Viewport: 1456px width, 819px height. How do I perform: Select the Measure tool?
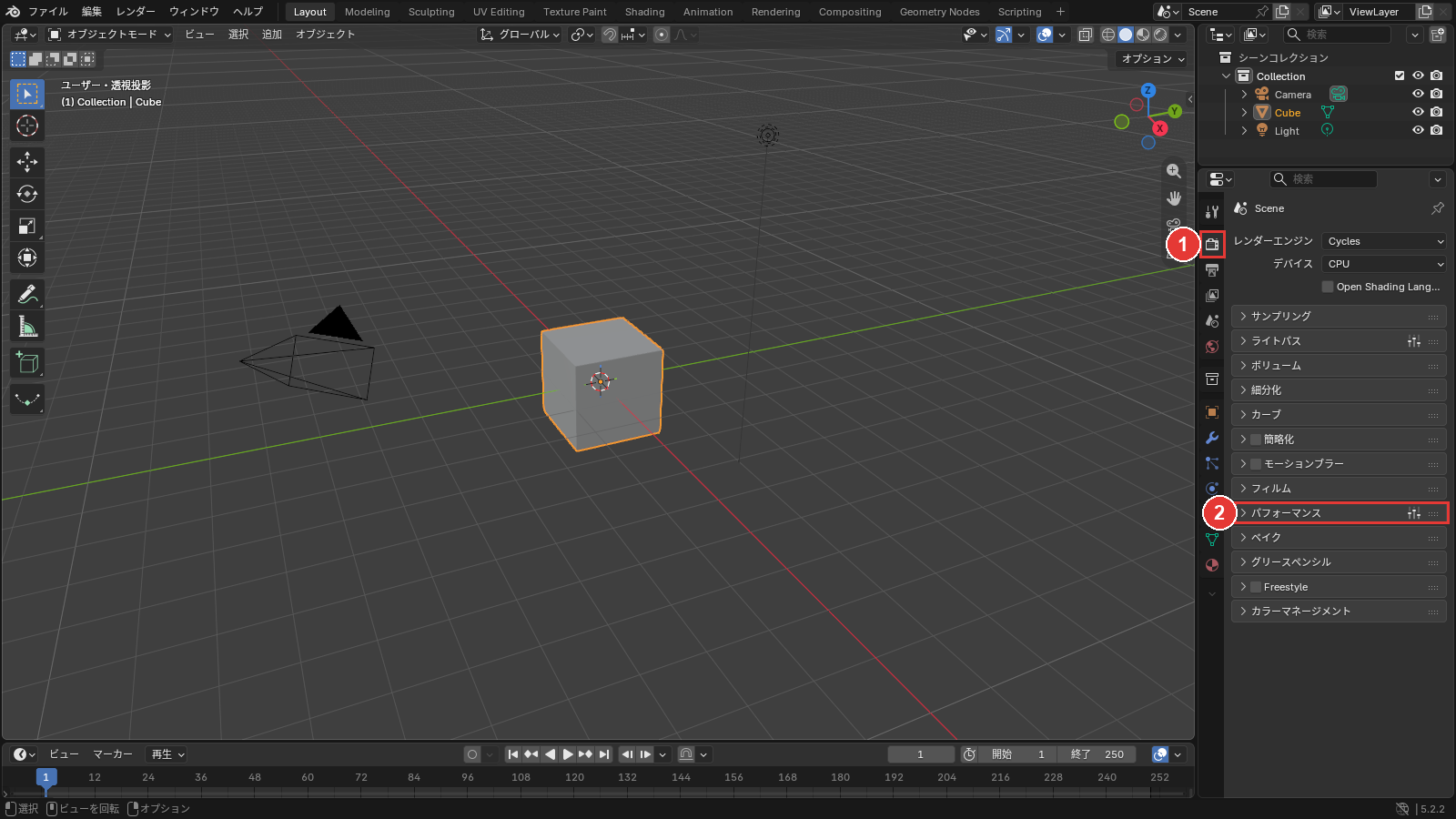tap(27, 327)
